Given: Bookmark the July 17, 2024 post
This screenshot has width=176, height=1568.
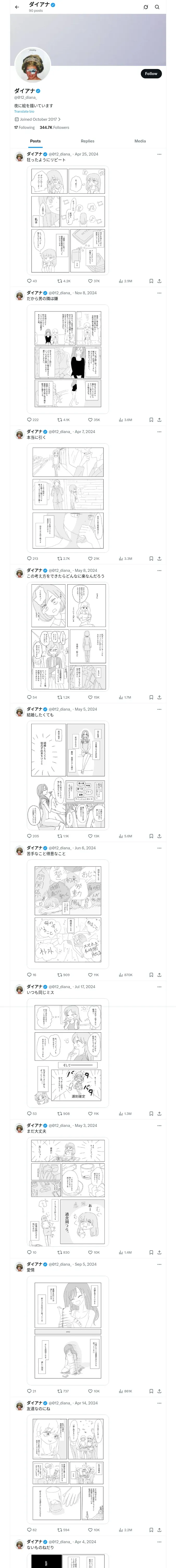Looking at the screenshot, I should (151, 1114).
